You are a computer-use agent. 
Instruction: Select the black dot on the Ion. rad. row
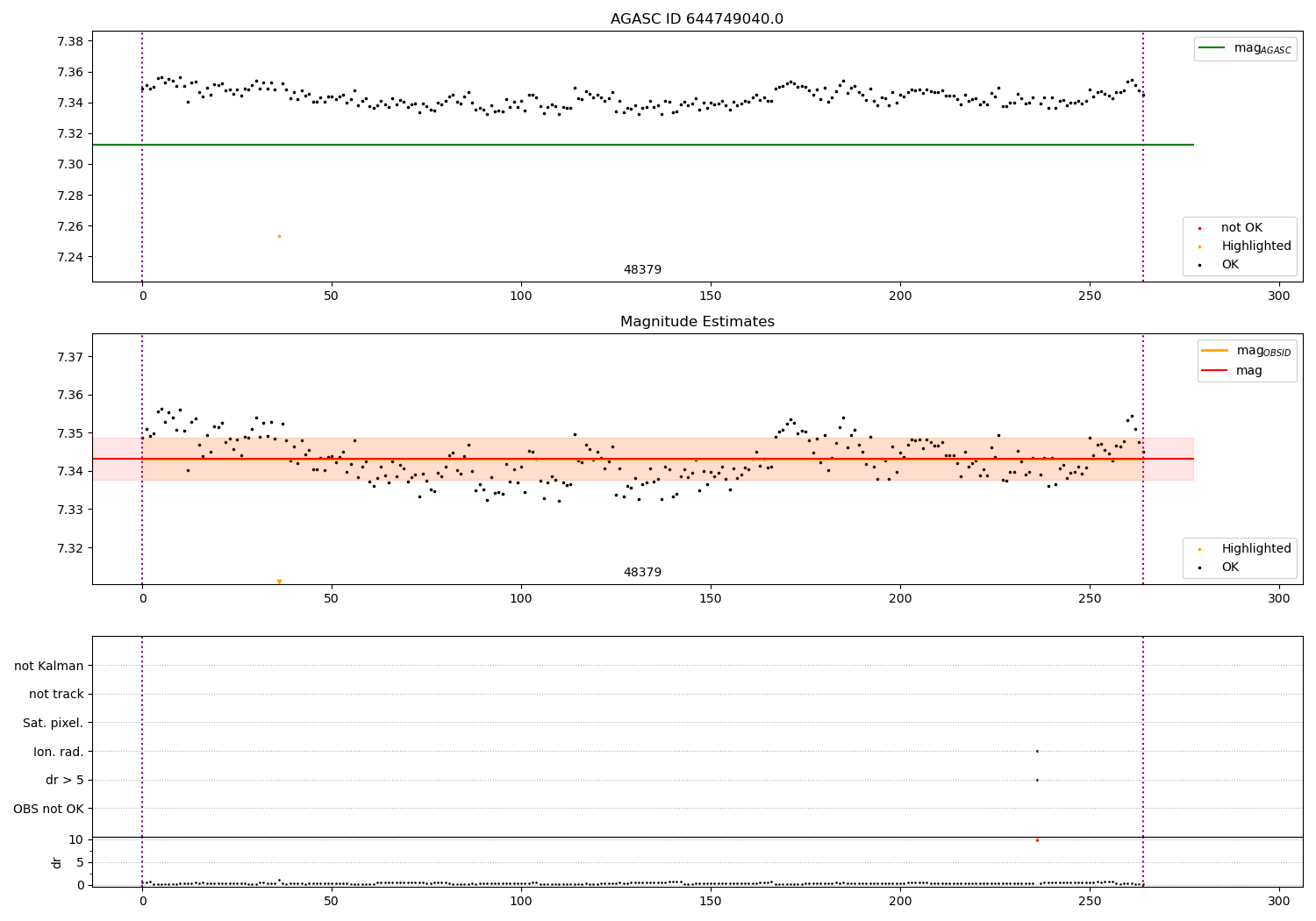[x=1037, y=751]
